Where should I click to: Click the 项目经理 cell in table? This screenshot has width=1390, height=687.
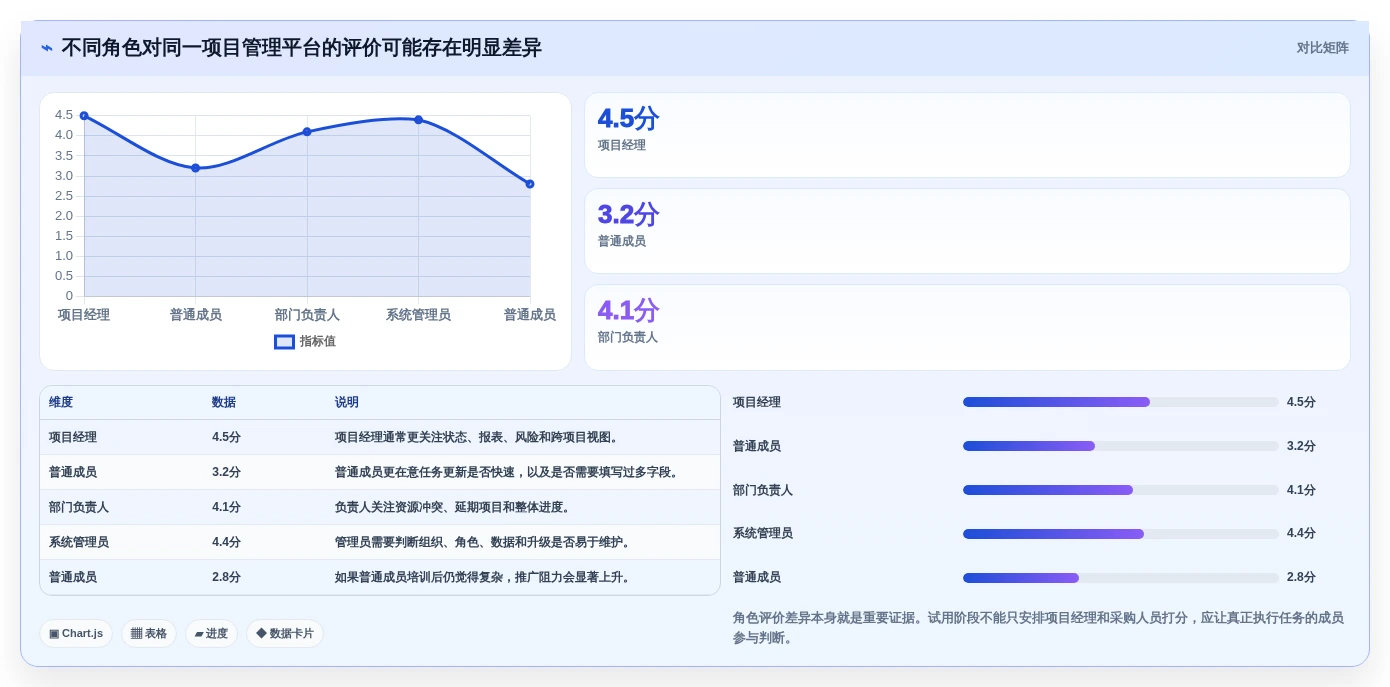[x=73, y=438]
